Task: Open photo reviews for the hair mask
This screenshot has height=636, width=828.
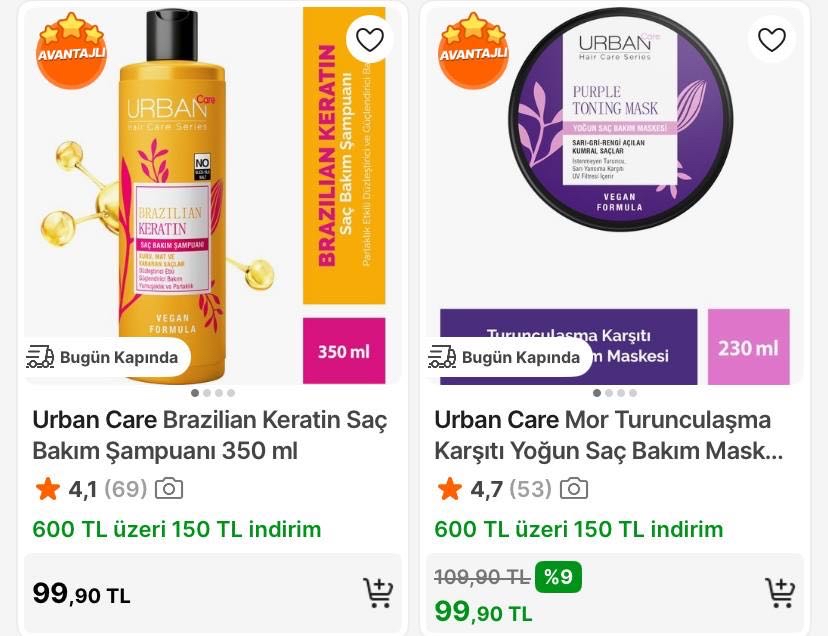Action: tap(574, 489)
